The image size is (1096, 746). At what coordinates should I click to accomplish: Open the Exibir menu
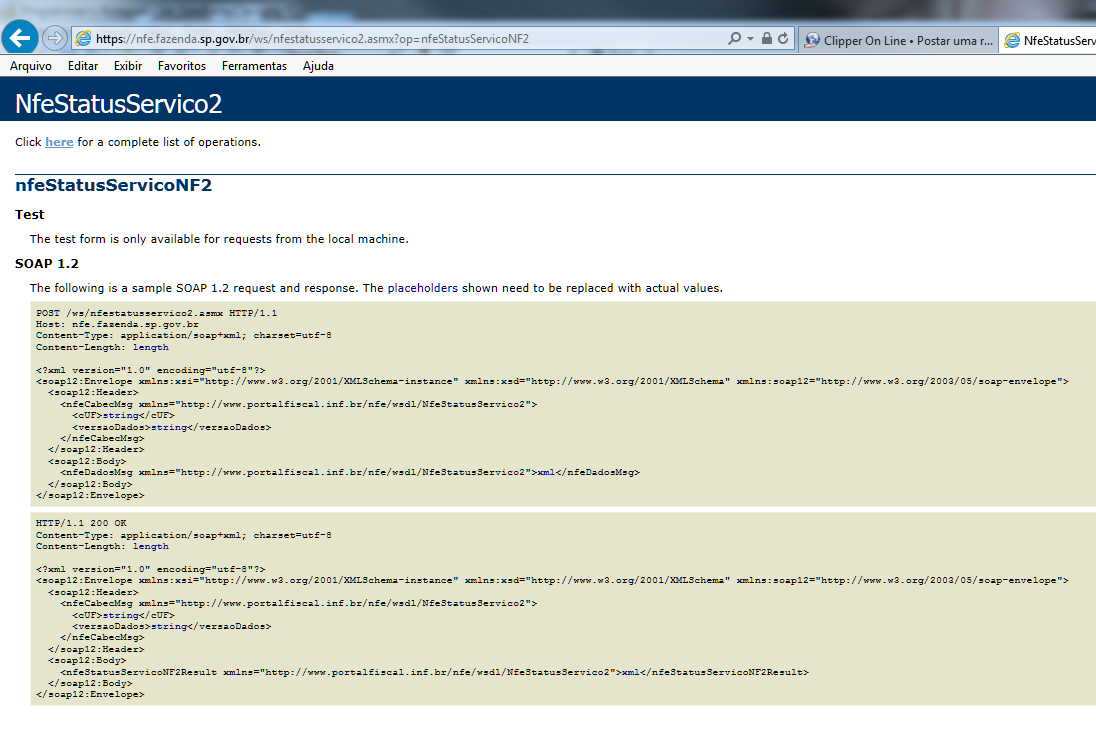pyautogui.click(x=128, y=66)
